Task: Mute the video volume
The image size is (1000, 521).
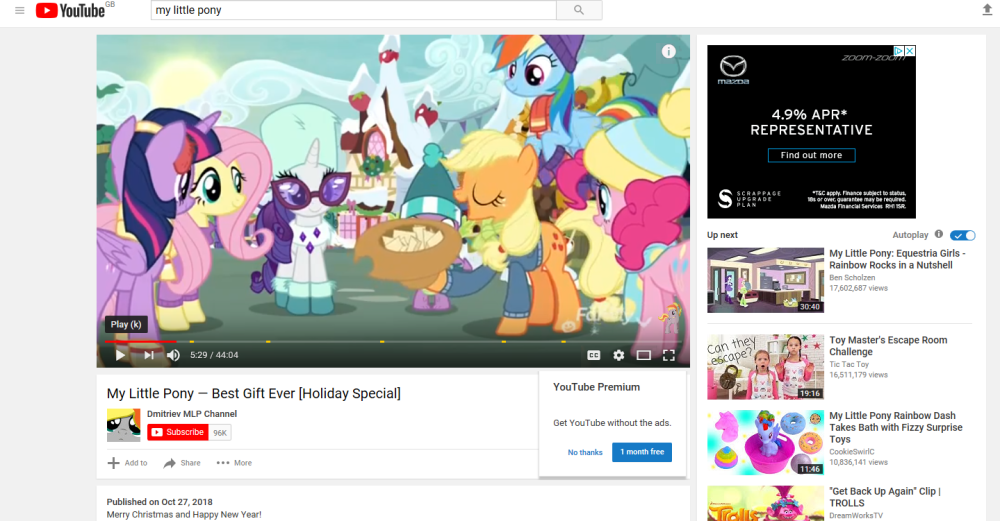Action: click(173, 355)
